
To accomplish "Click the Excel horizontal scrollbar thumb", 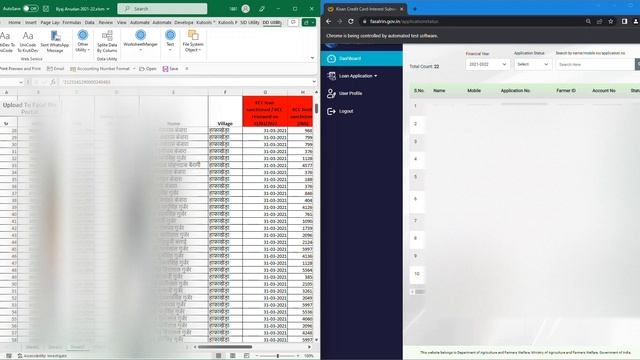I will tap(225, 347).
